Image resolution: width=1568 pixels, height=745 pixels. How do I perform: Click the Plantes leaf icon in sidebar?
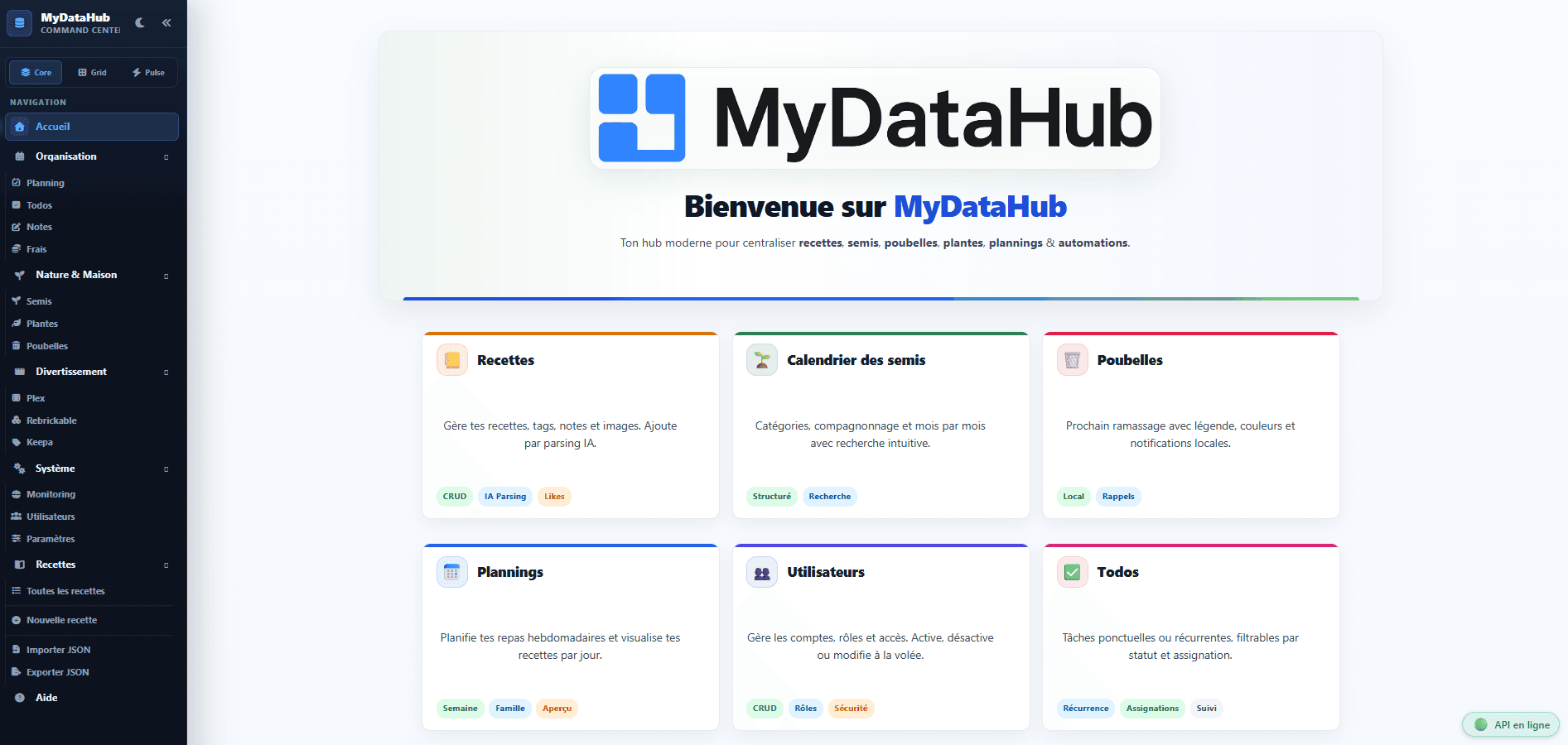(16, 324)
